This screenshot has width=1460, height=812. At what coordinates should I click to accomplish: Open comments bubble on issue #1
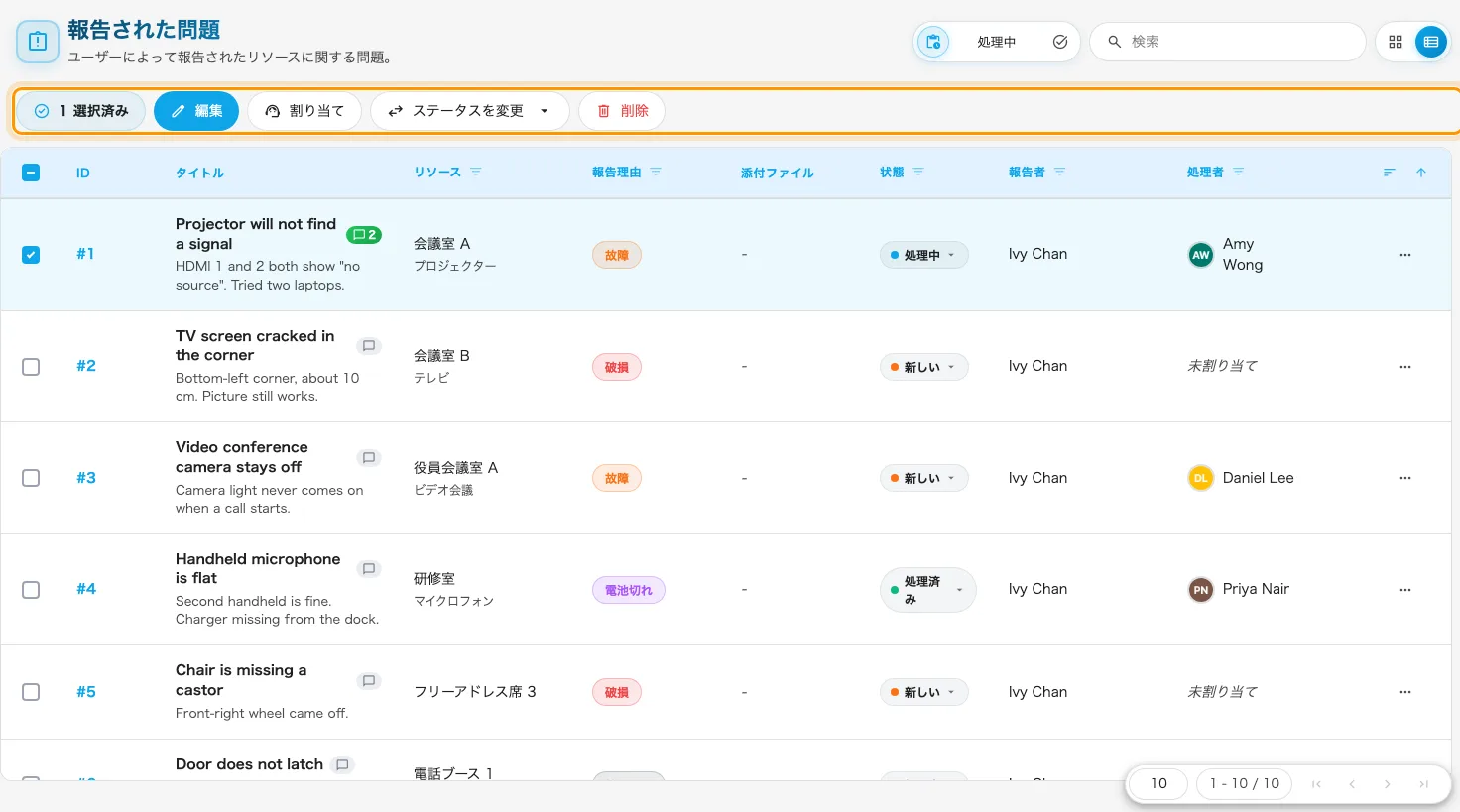coord(364,235)
